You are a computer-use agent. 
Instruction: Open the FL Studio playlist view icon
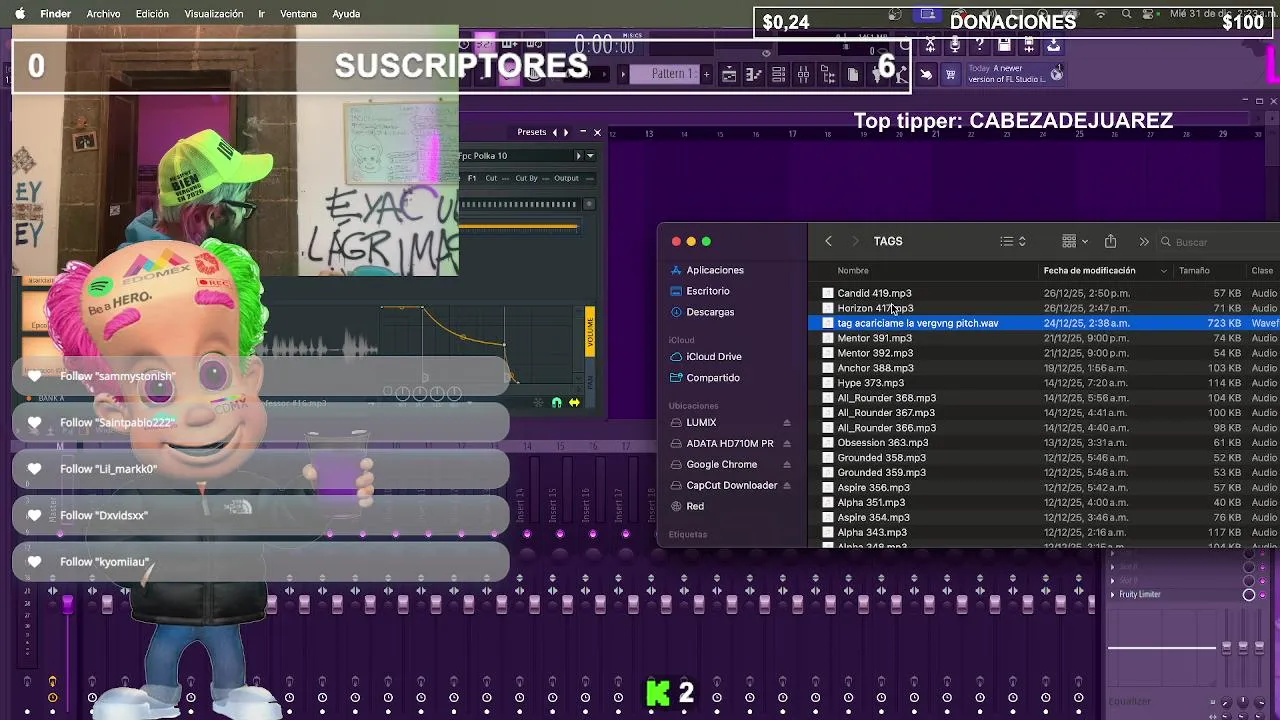click(x=729, y=75)
